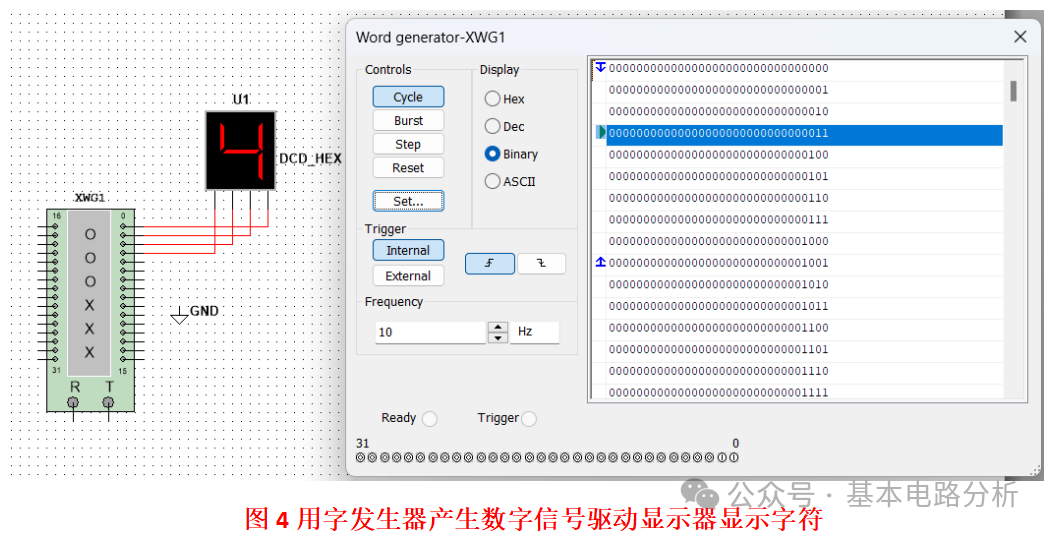Select the word row ending in 1010
The width and height of the screenshot is (1052, 537).
[804, 285]
